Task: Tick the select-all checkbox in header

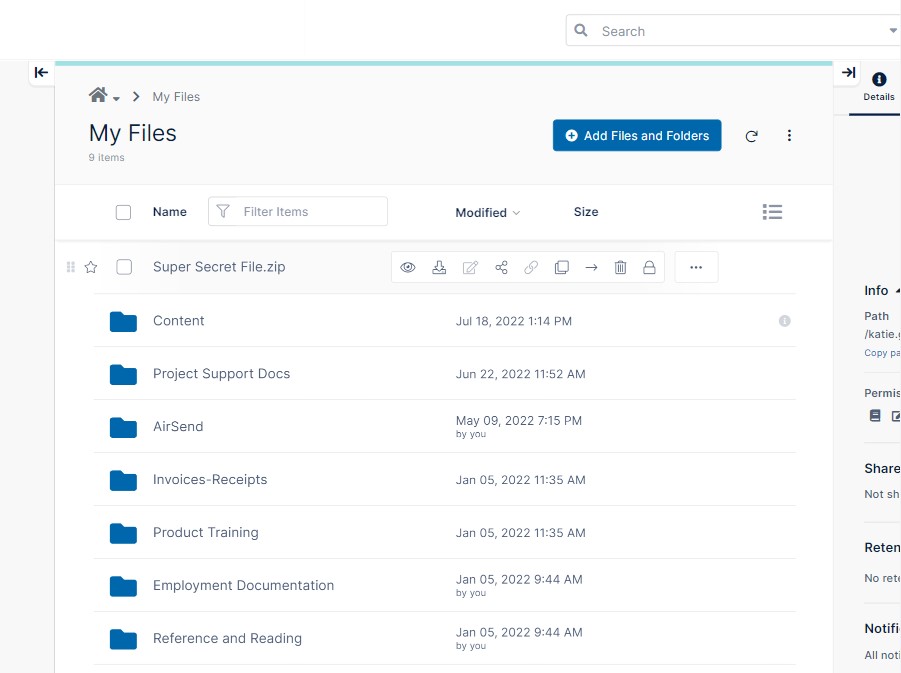Action: tap(124, 213)
